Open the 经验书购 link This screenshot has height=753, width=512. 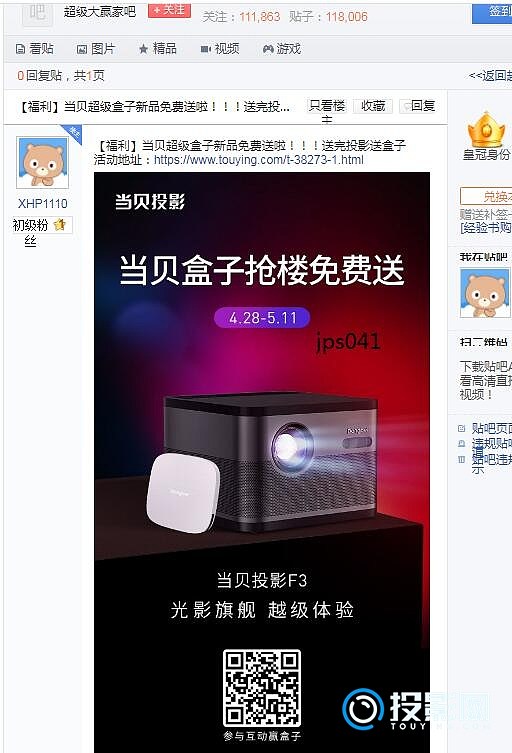(x=486, y=228)
